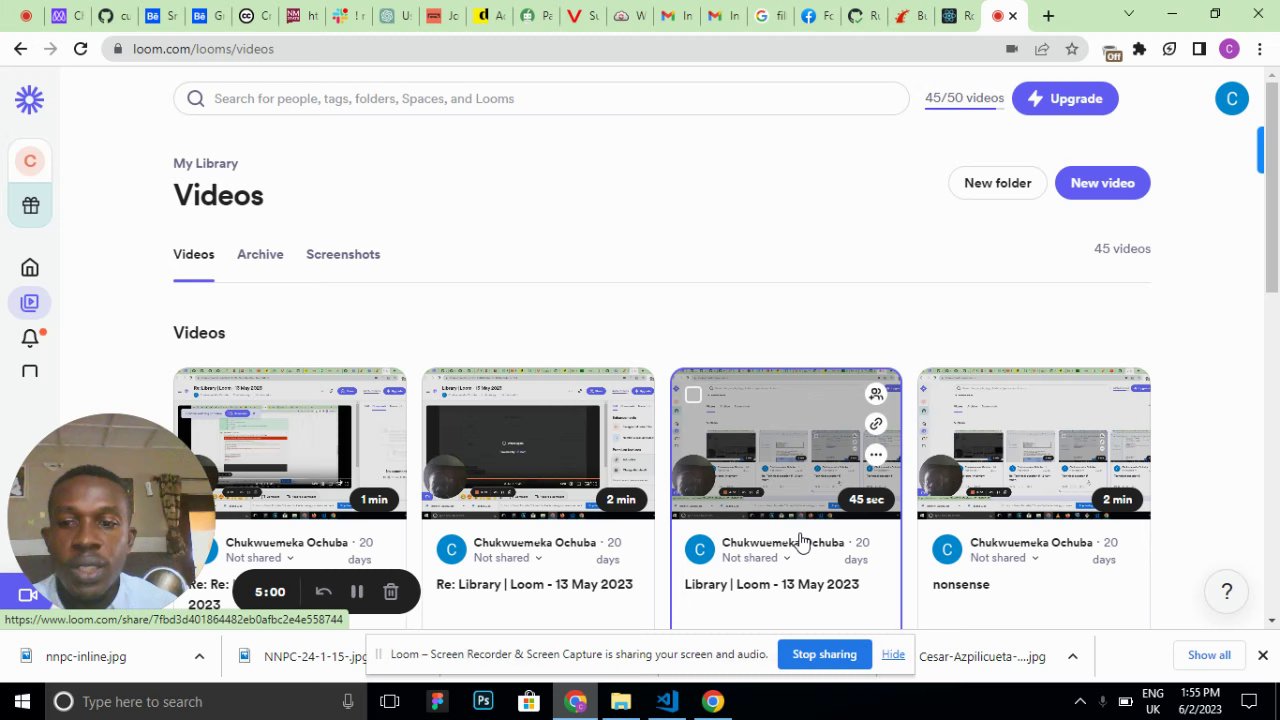Pause the Loom recording
Image resolution: width=1280 pixels, height=720 pixels.
pyautogui.click(x=357, y=592)
